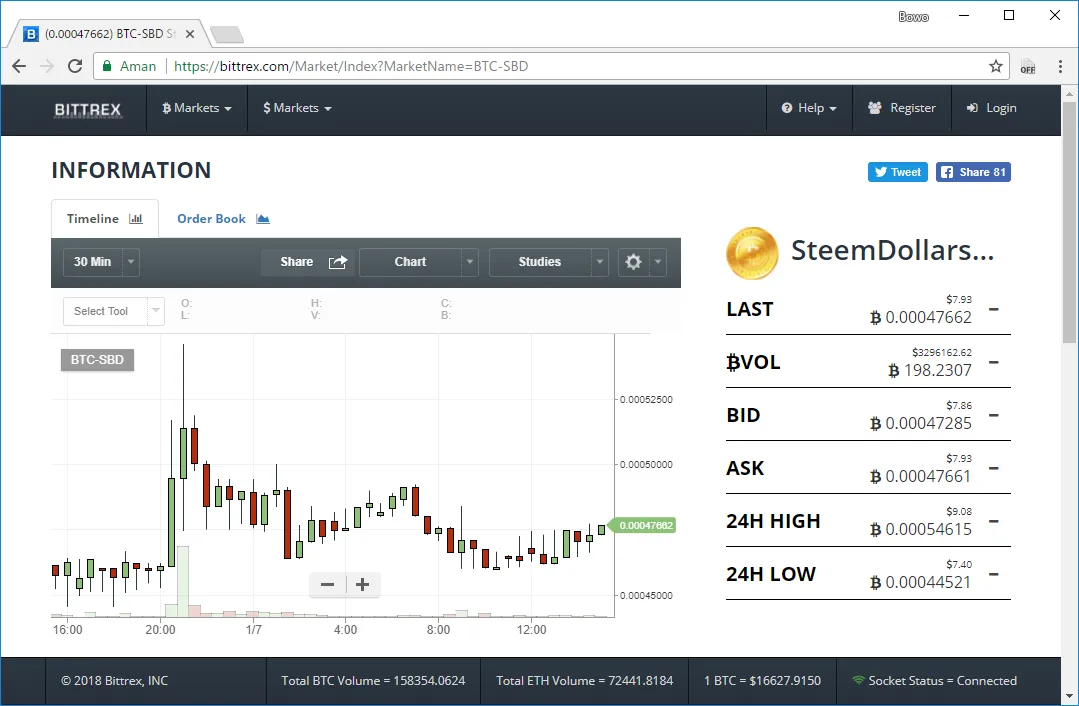Viewport: 1079px width, 706px height.
Task: Click the 24H HIGH value 0.00054615
Action: (x=921, y=529)
